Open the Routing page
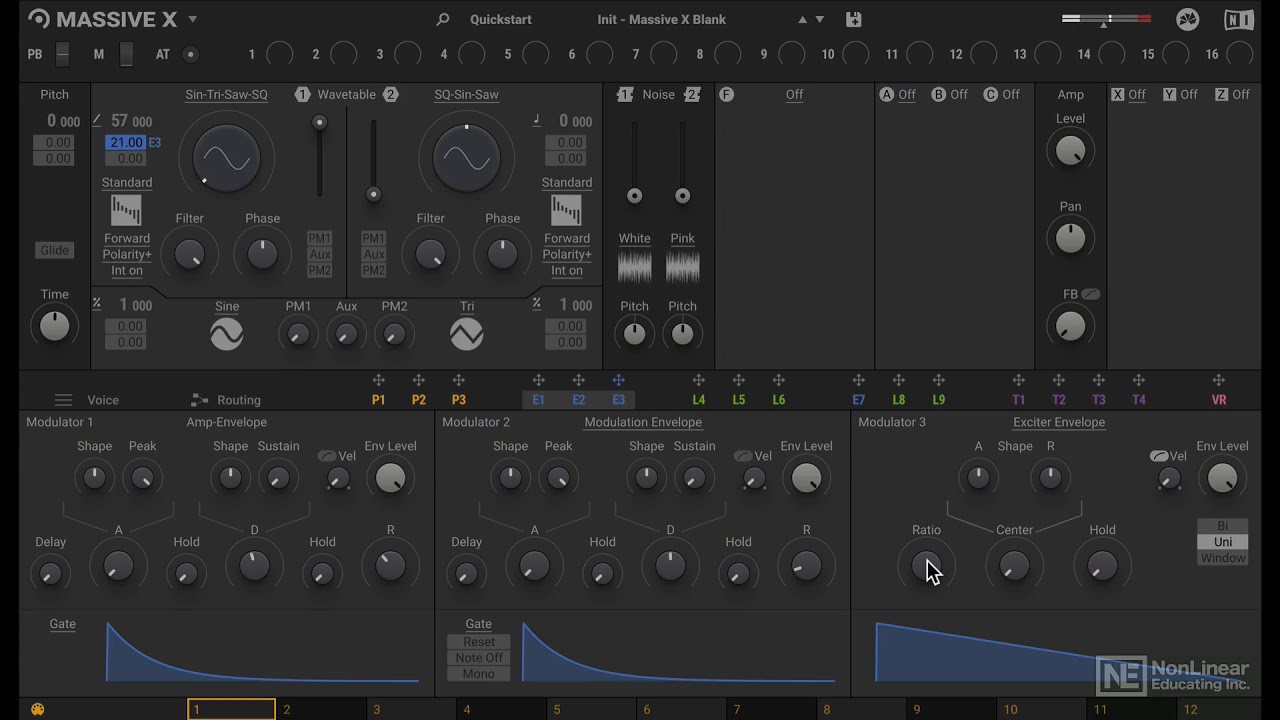This screenshot has height=720, width=1280. [x=238, y=400]
